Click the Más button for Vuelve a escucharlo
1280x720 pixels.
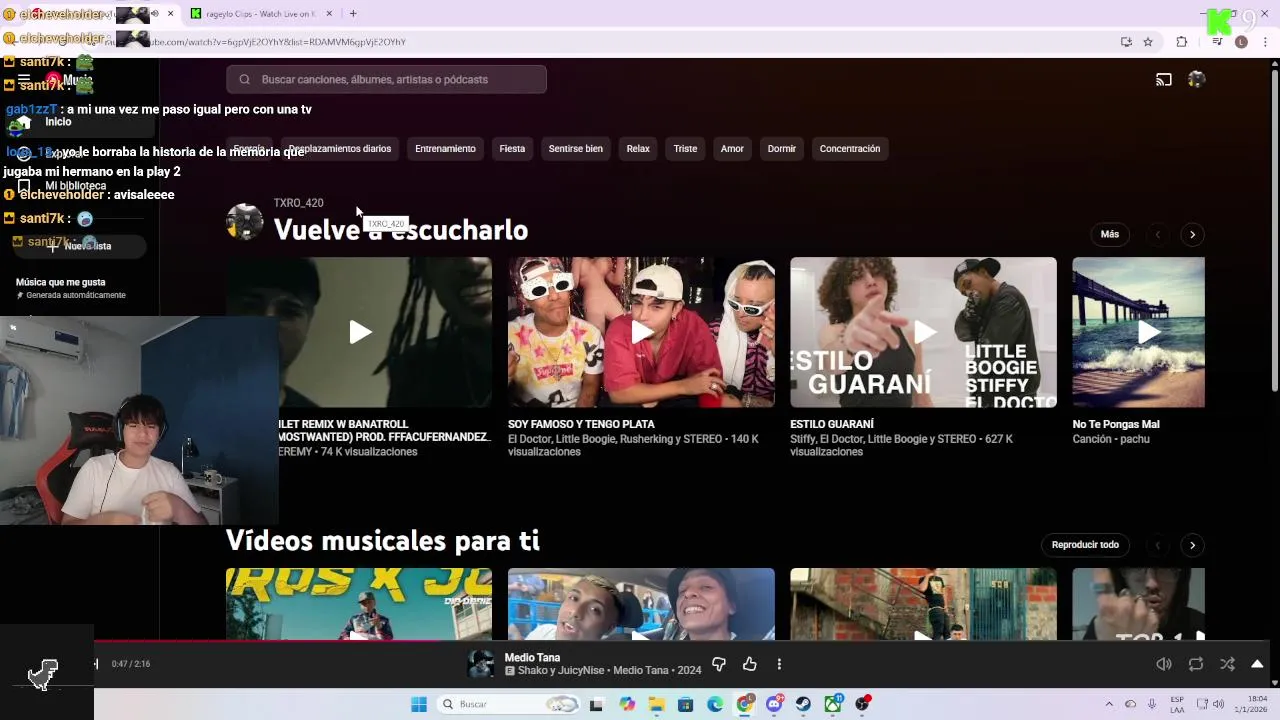click(x=1110, y=234)
